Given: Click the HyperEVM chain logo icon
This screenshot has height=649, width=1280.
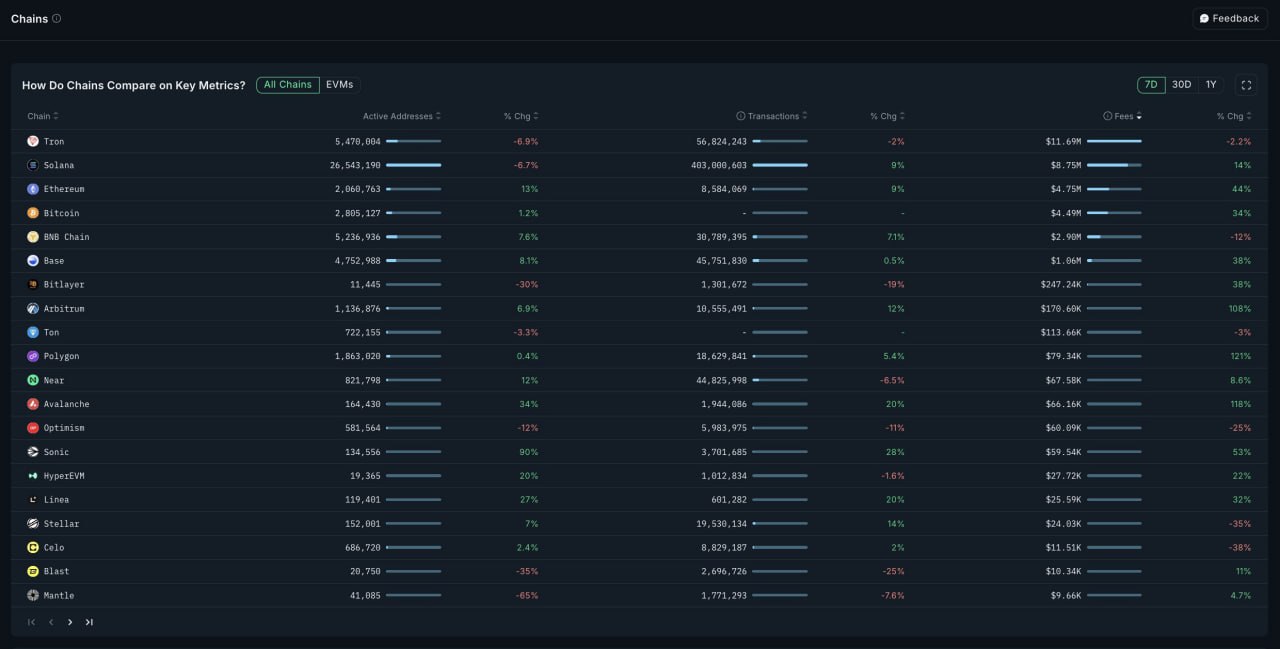Looking at the screenshot, I should (x=33, y=476).
